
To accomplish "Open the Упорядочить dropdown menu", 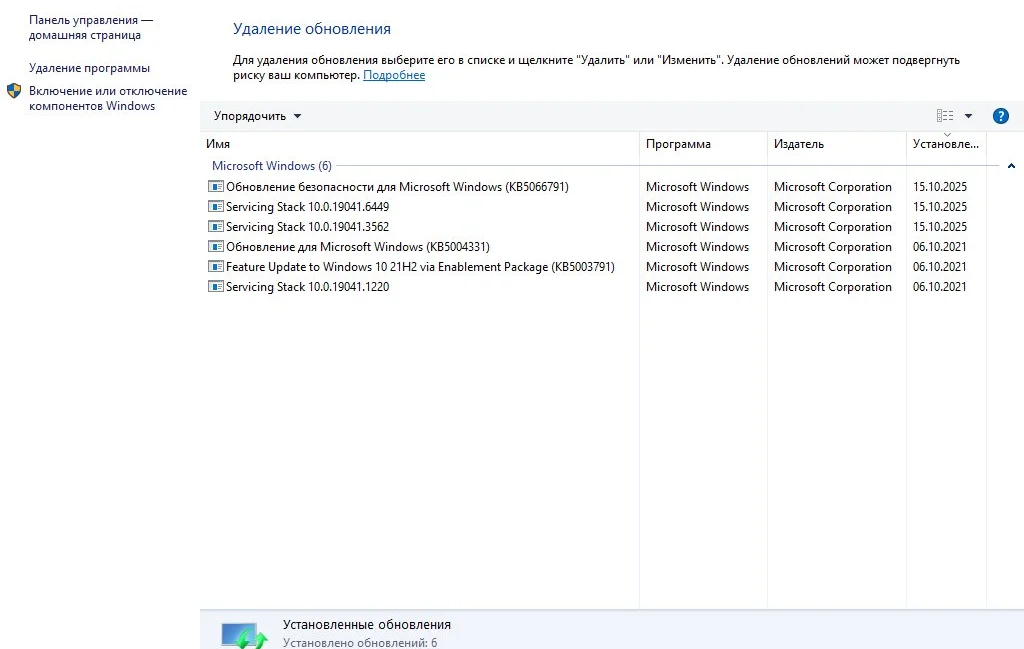I will click(x=257, y=116).
